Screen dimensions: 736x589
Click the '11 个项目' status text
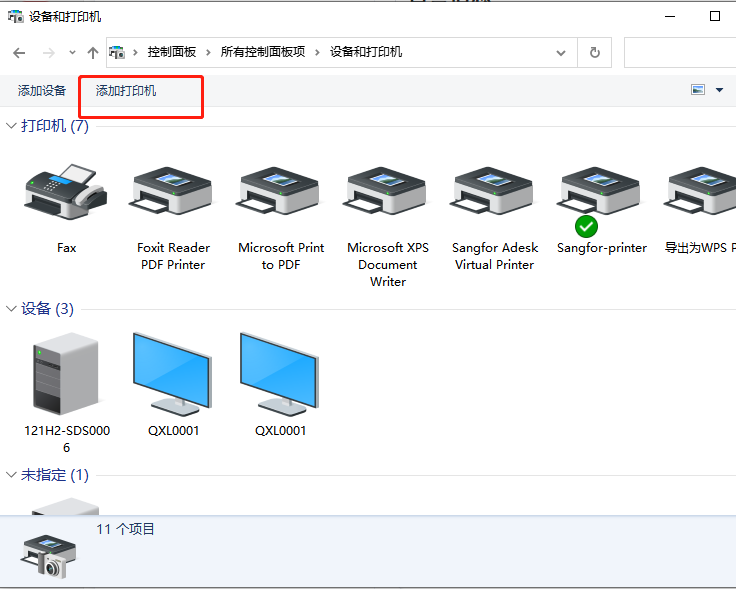tap(125, 529)
